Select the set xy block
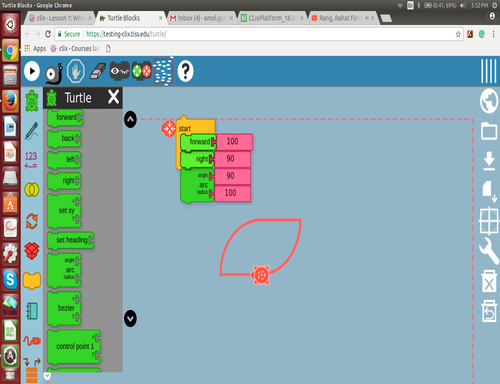The image size is (500, 384). tap(64, 211)
